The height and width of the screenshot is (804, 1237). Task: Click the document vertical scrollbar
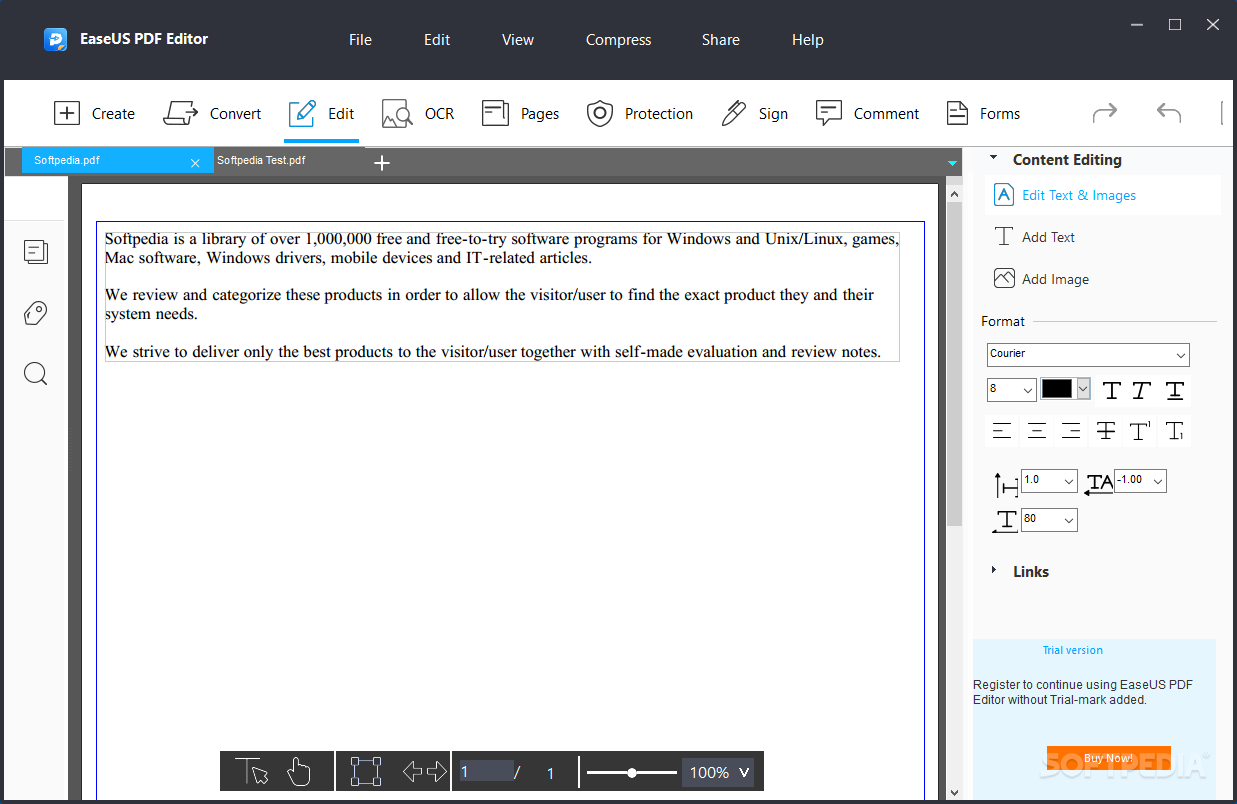point(954,366)
